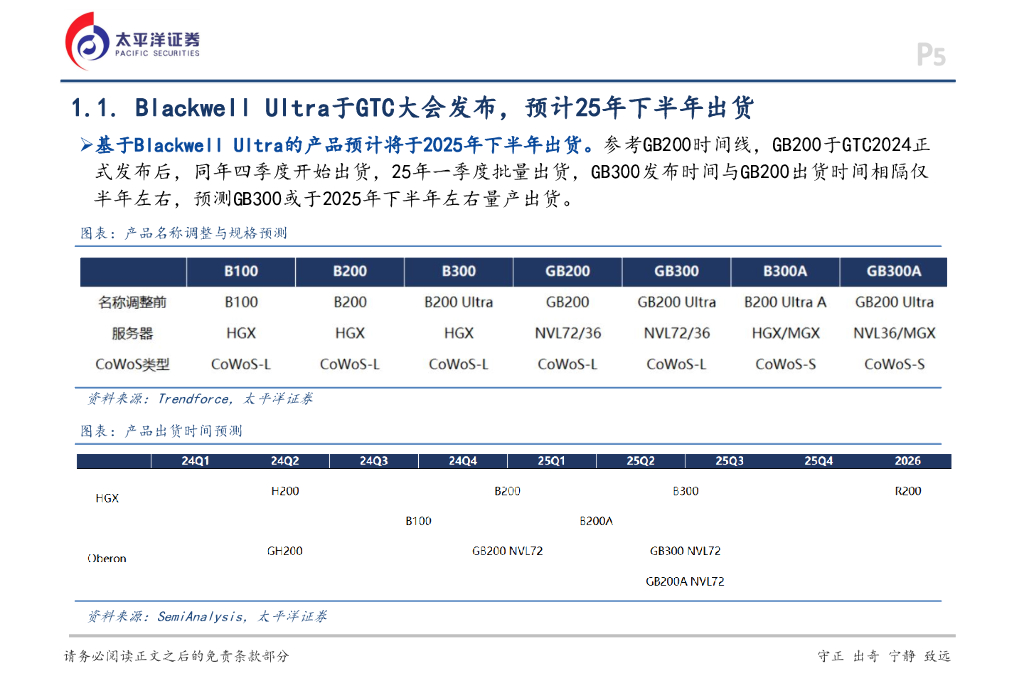Click the 'CoWoS-L' cell under B100
Image resolution: width=1024 pixels, height=686 pixels.
pyautogui.click(x=241, y=365)
